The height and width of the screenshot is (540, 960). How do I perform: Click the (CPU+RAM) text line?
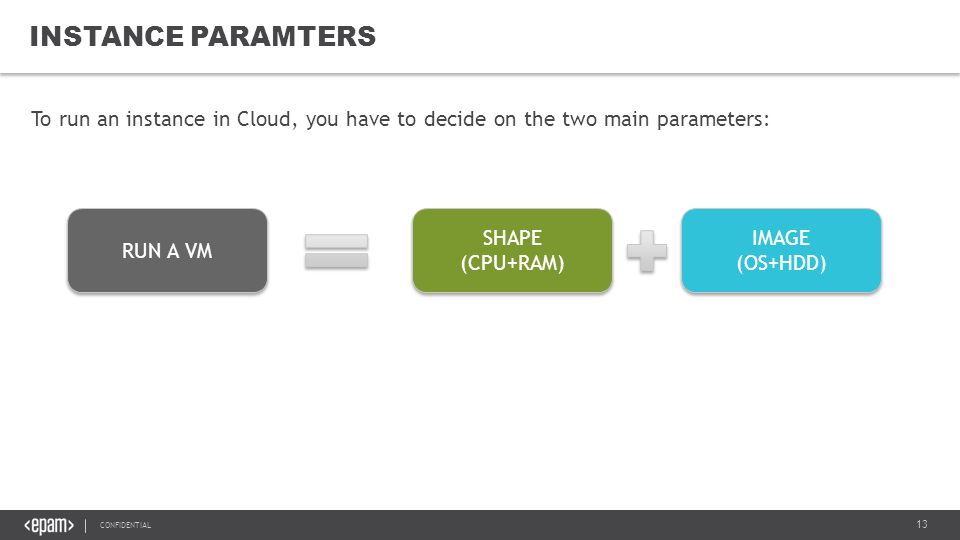[x=512, y=263]
